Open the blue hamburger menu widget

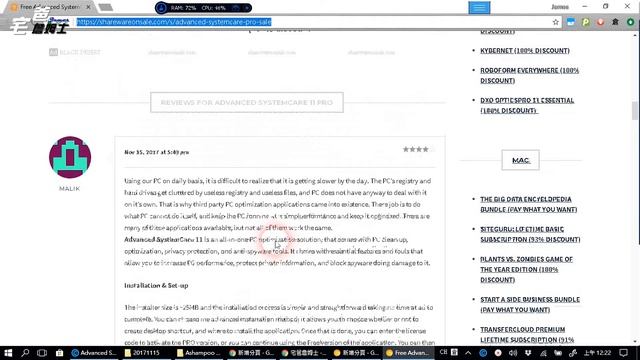[x=479, y=8]
